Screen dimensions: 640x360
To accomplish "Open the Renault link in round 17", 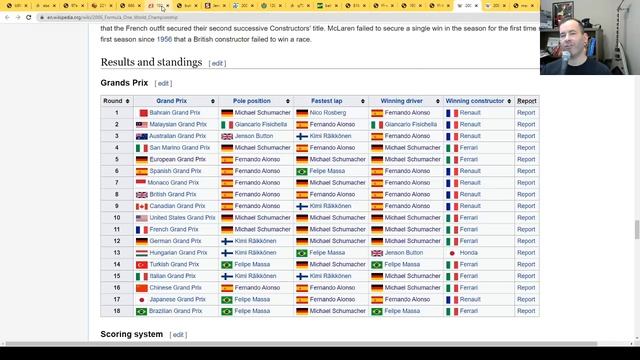I will coord(470,300).
